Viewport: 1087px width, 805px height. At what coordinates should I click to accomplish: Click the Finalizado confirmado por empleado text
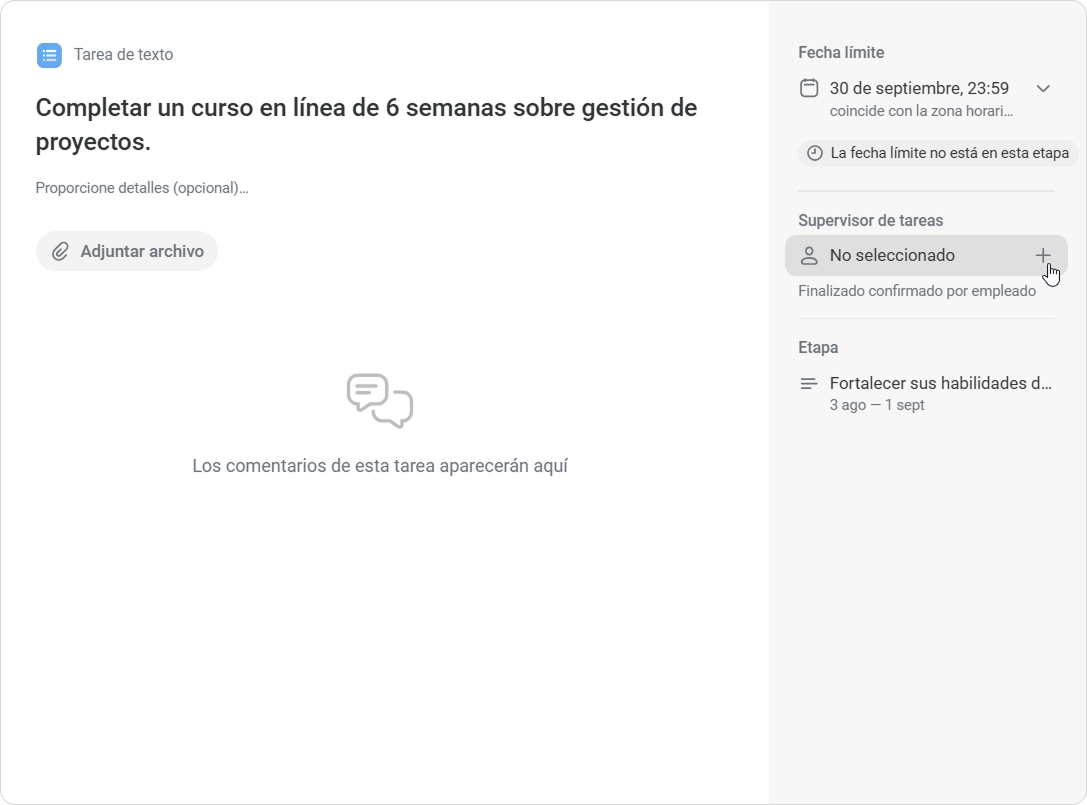917,291
